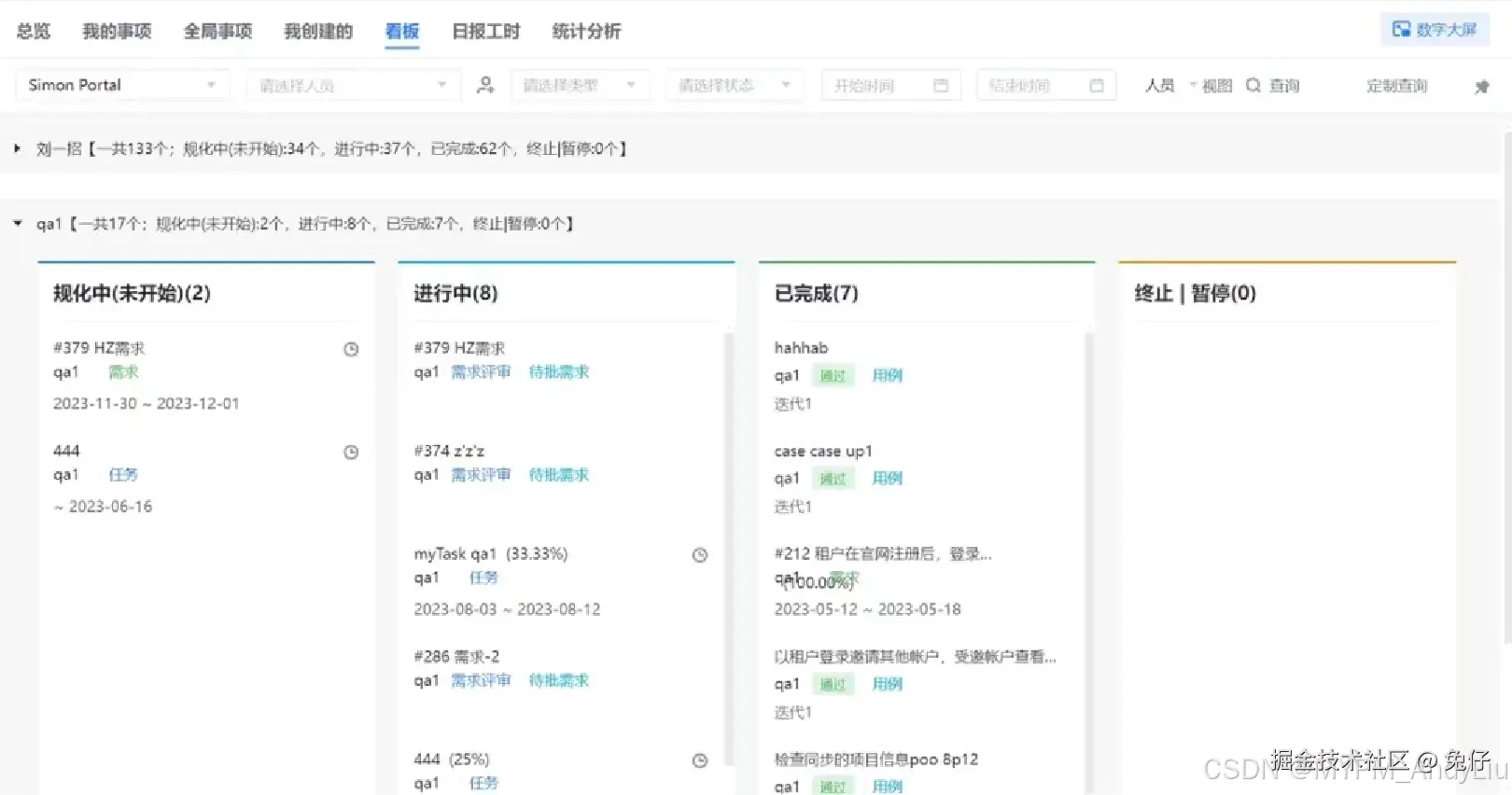Switch to the 日报工时 tab
The width and height of the screenshot is (1512, 795).
click(x=485, y=31)
